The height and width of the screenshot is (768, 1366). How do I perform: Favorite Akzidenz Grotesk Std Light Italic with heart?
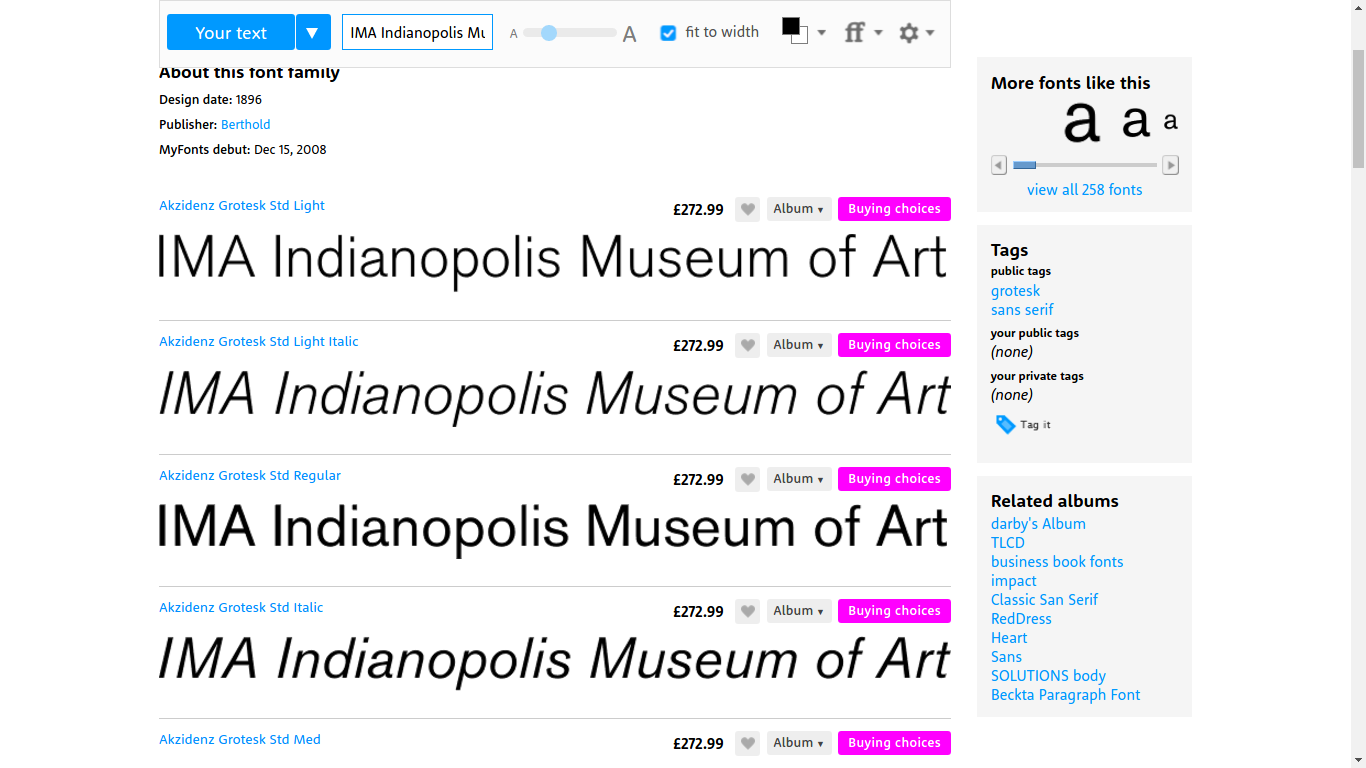[x=747, y=345]
